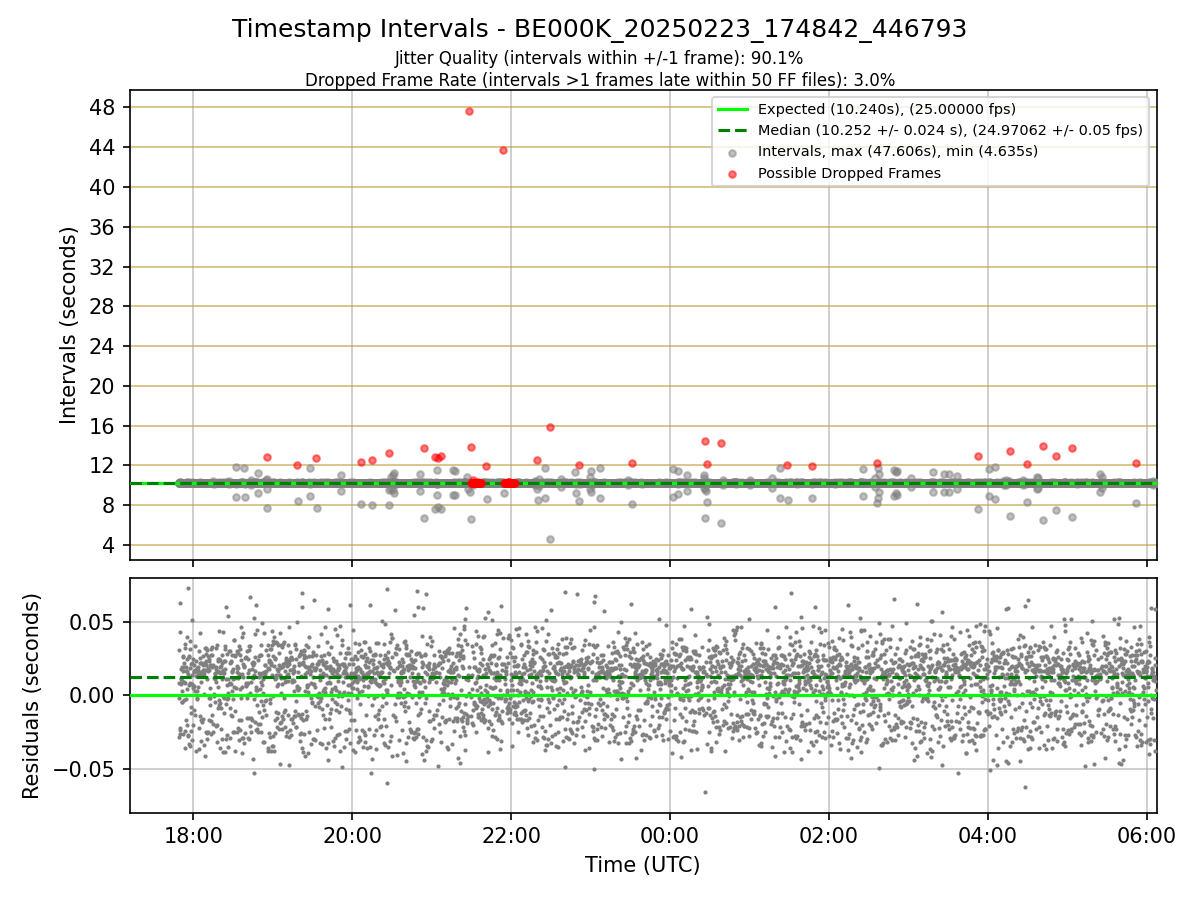
Task: Click legend entry 'Intervals, max (47.606s), min (4.635s)'
Action: pos(898,151)
